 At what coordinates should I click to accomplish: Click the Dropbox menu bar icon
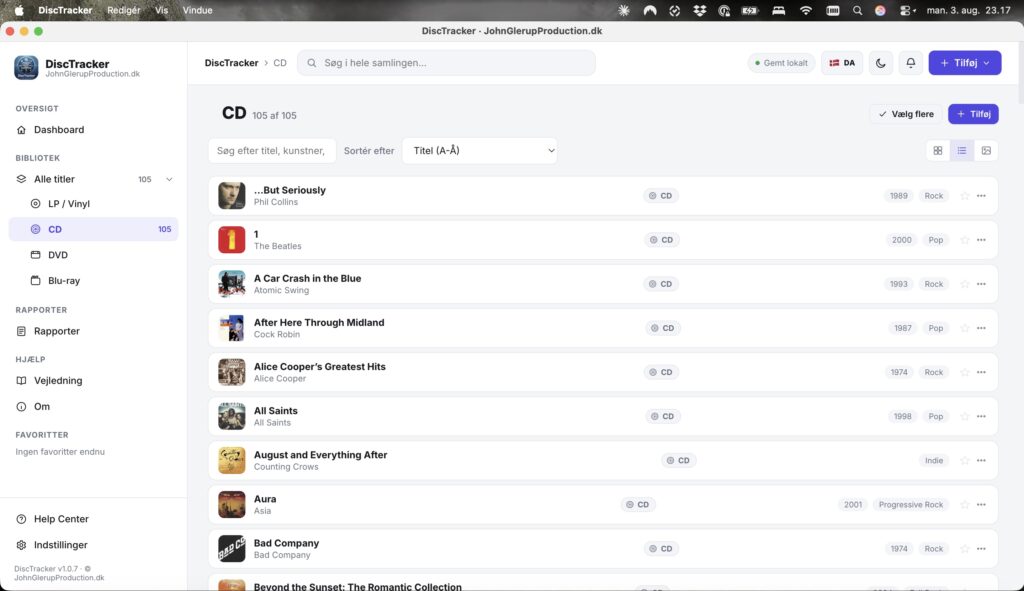[x=699, y=10]
